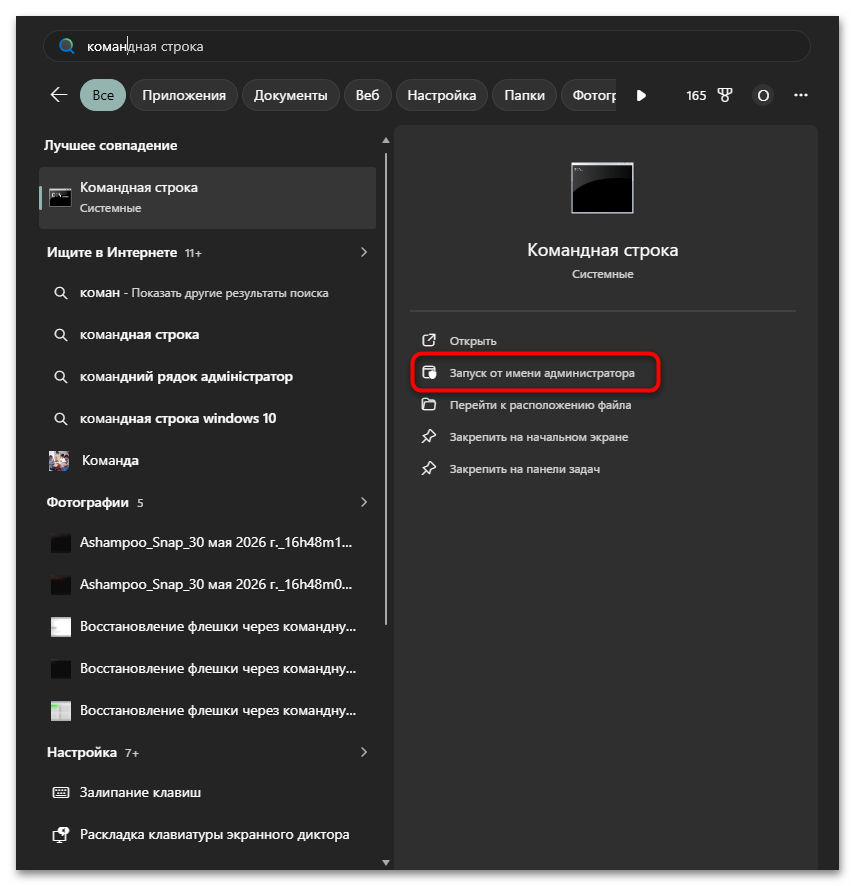Click the Команда app icon
Viewport: 855px width, 886px height.
pyautogui.click(x=59, y=461)
